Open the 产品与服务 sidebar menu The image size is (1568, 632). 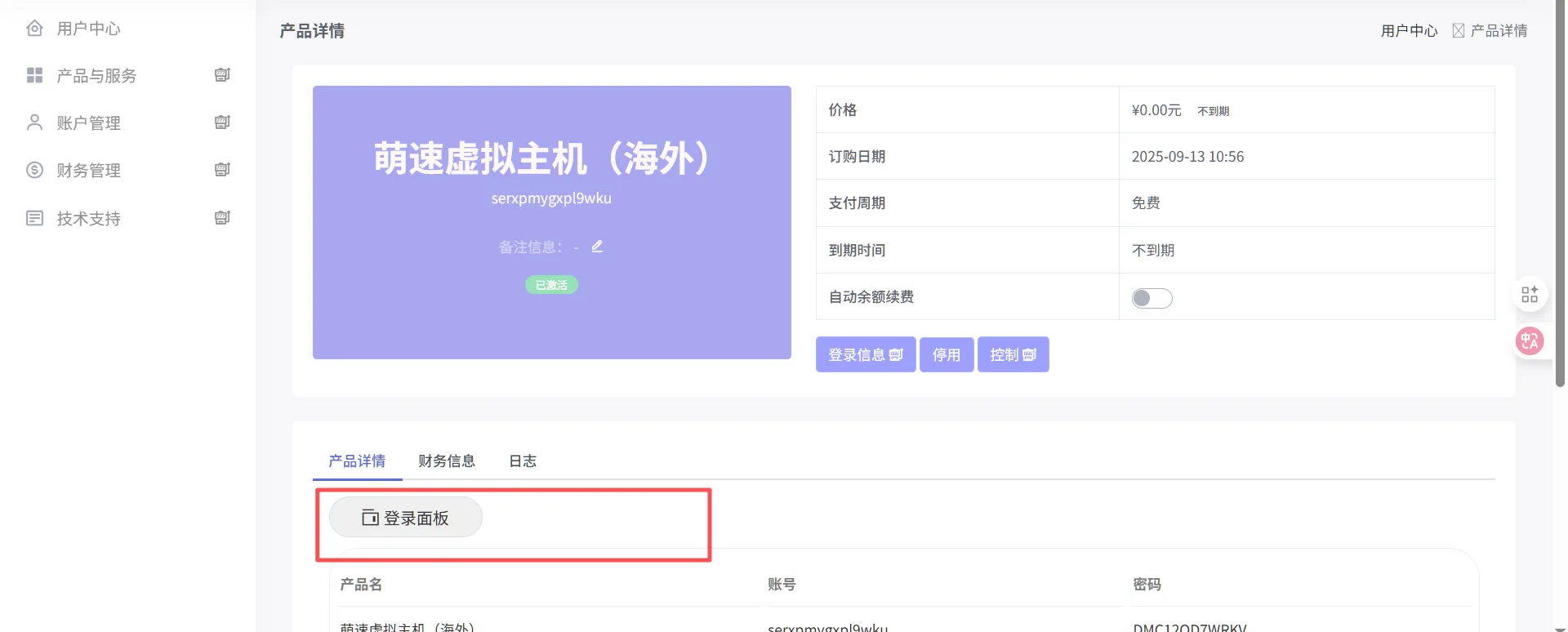point(96,76)
